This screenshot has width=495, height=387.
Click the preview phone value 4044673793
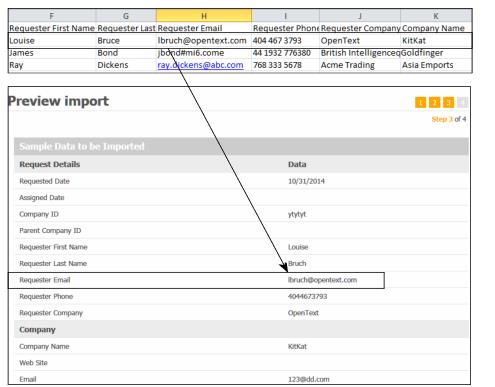308,296
